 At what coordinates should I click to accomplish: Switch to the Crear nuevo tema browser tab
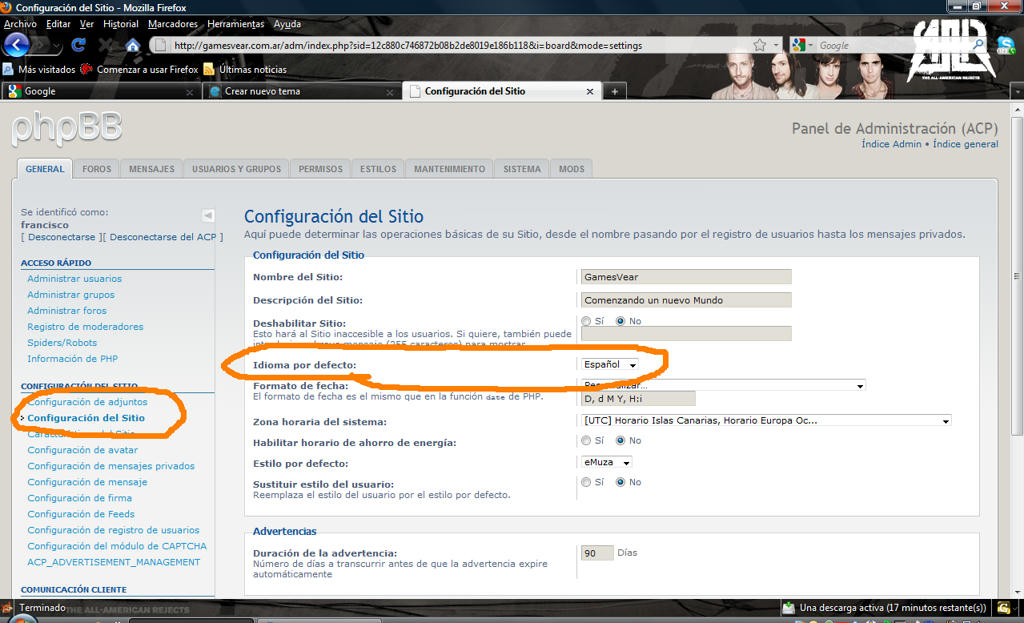tap(300, 91)
